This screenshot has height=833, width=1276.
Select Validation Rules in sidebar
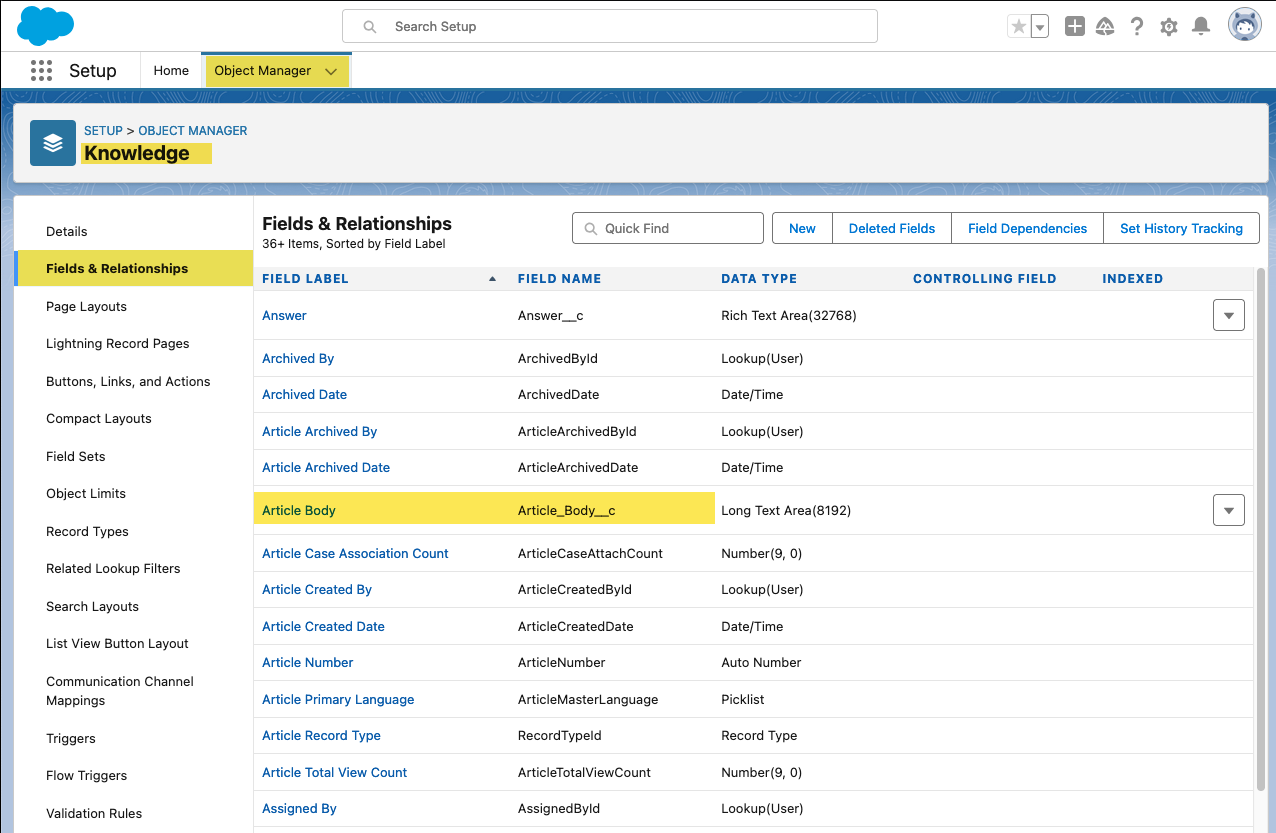point(93,813)
